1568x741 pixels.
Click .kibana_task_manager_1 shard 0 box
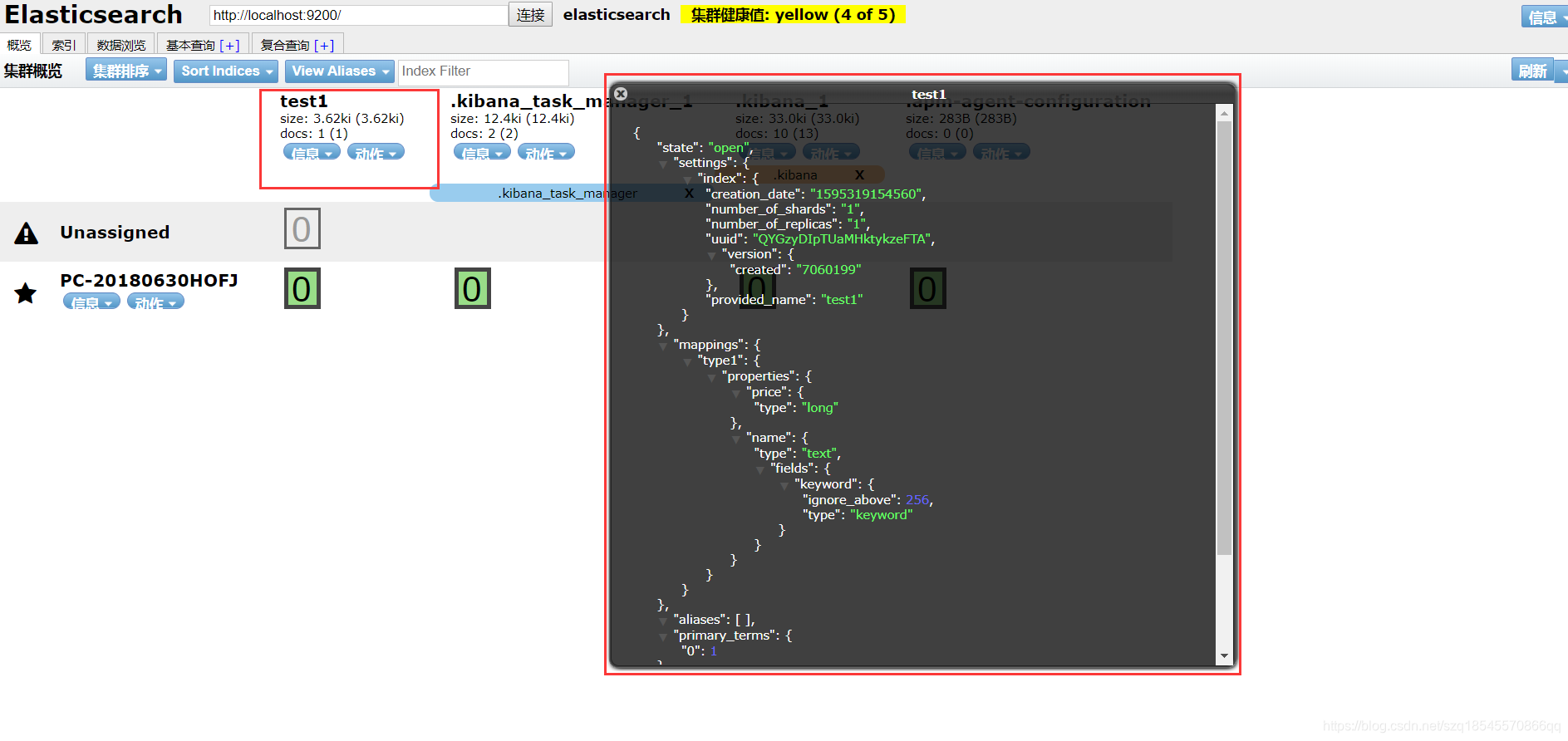(x=472, y=289)
